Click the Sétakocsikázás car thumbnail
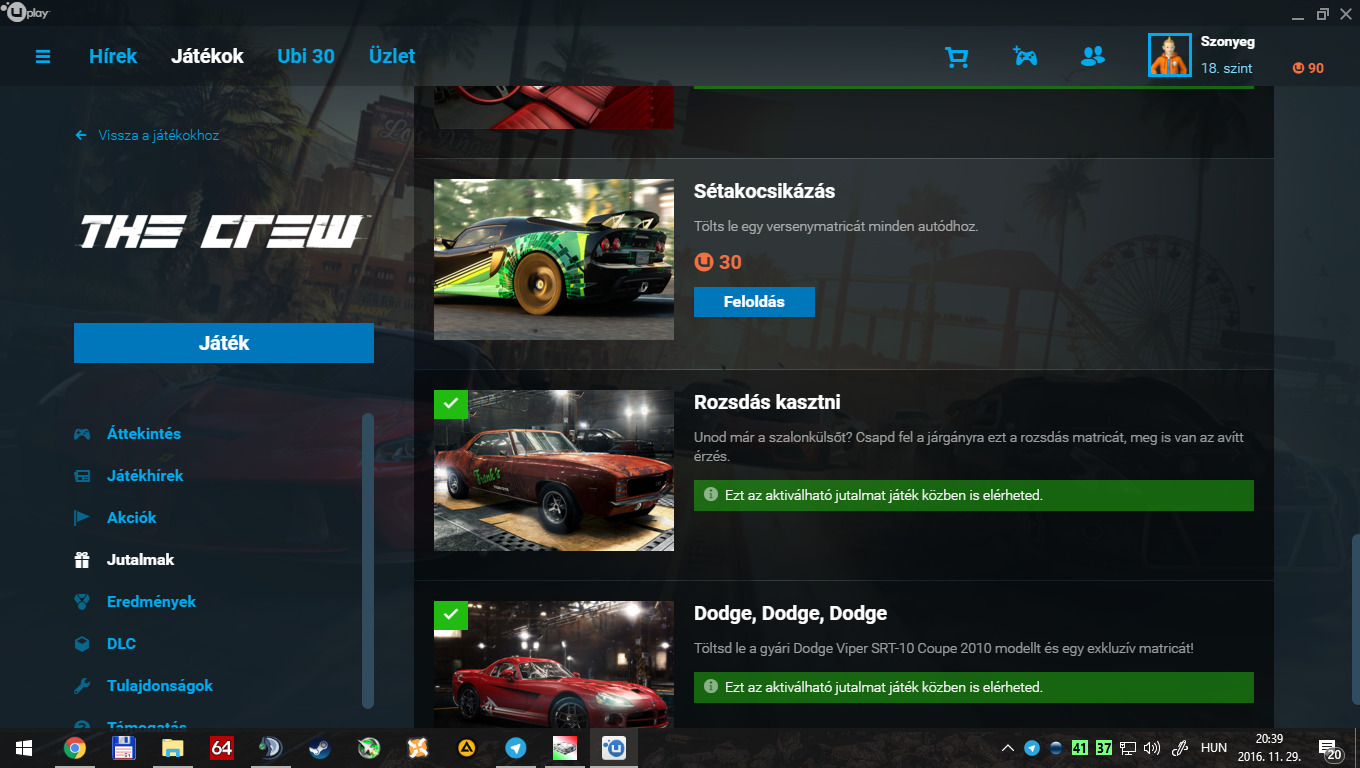 554,259
